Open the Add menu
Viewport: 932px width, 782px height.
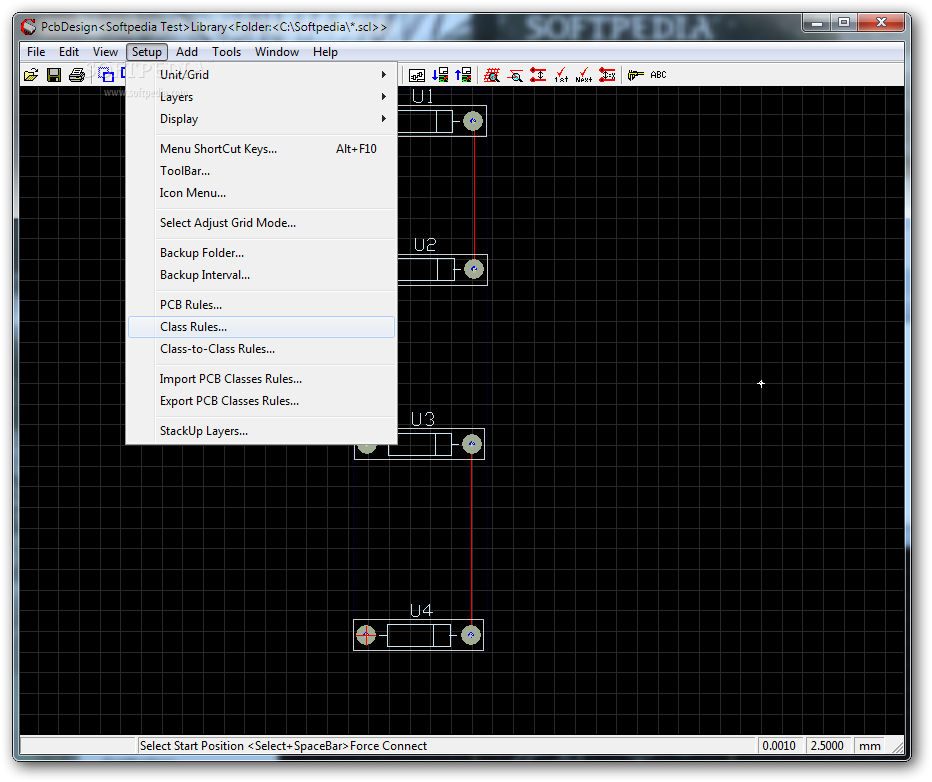coord(187,52)
